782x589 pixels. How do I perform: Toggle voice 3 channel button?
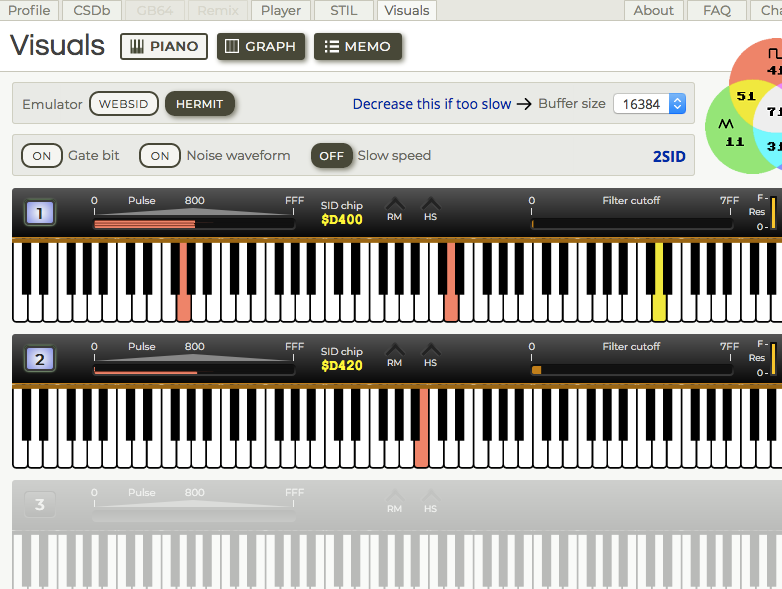coord(40,505)
